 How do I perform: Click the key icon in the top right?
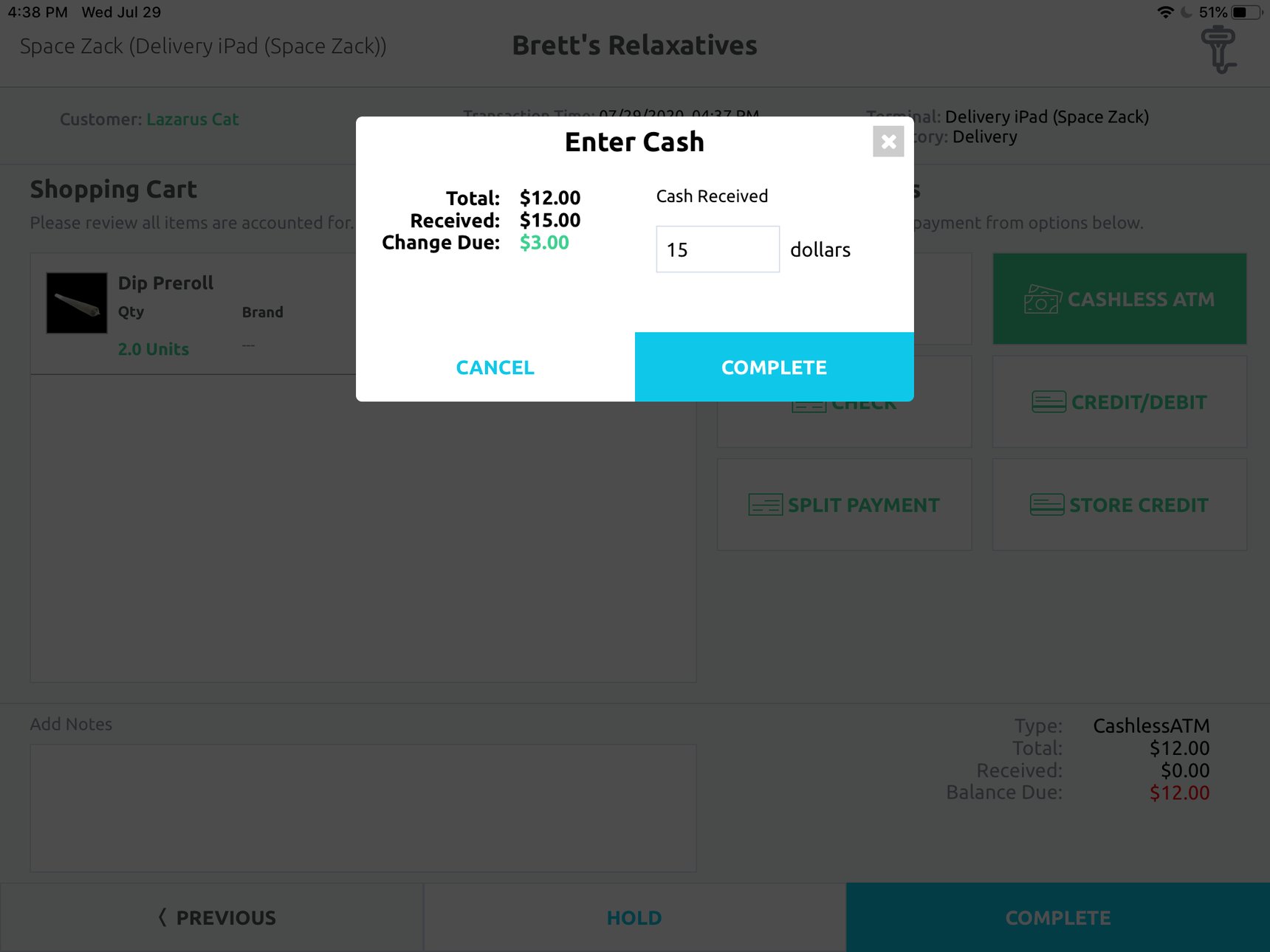[1220, 50]
